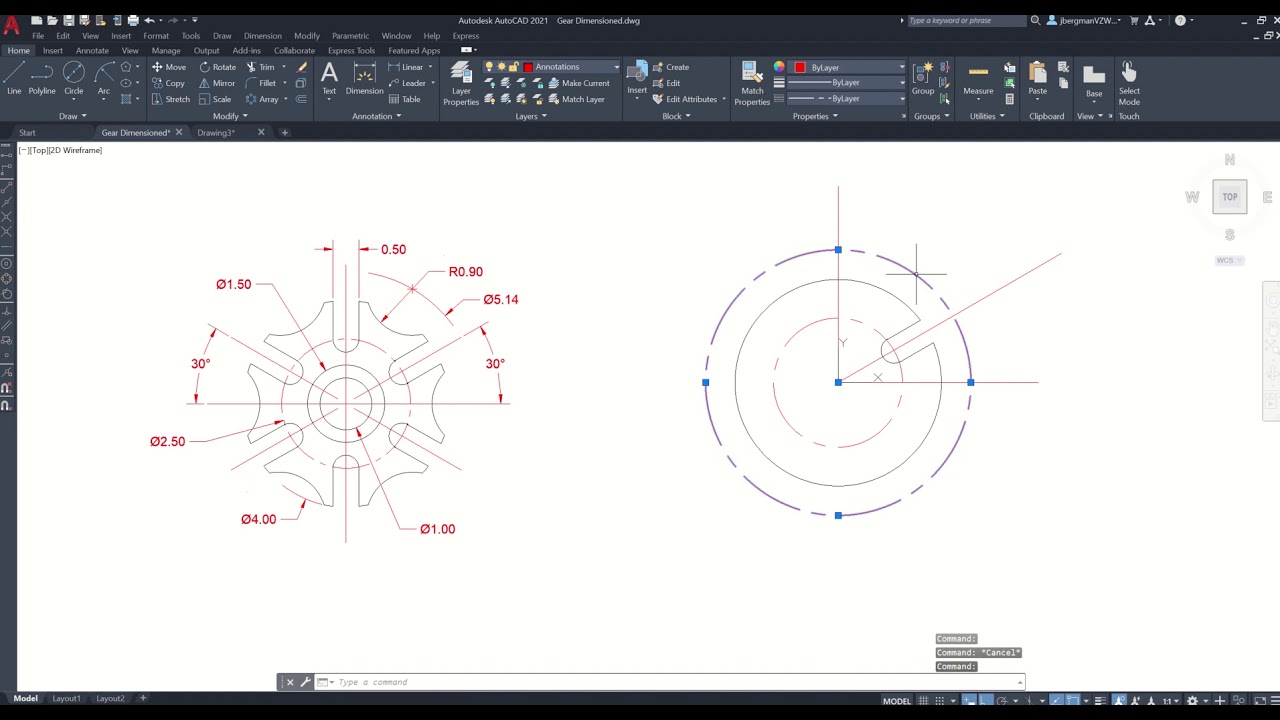The height and width of the screenshot is (720, 1280).
Task: Toggle drawing grid display in status bar
Action: click(923, 701)
